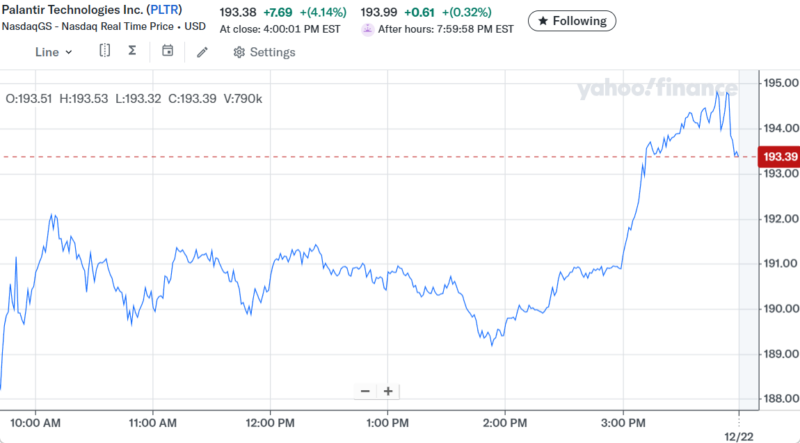Zoom out with the minus button

coord(365,391)
